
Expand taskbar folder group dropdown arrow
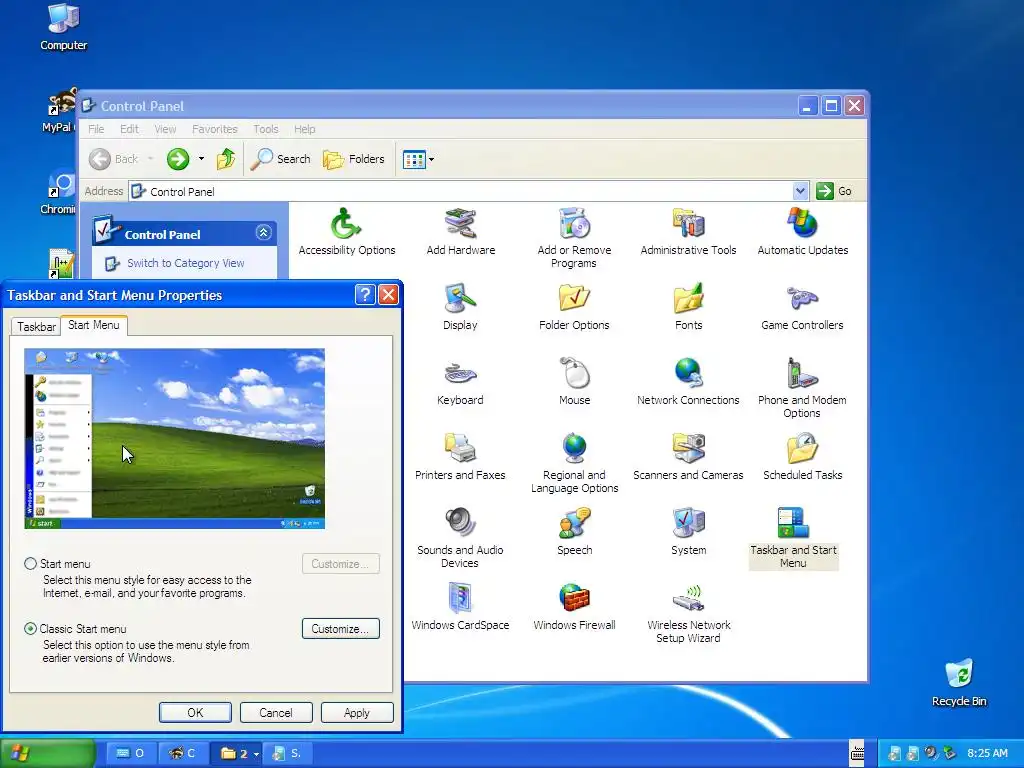[x=256, y=754]
